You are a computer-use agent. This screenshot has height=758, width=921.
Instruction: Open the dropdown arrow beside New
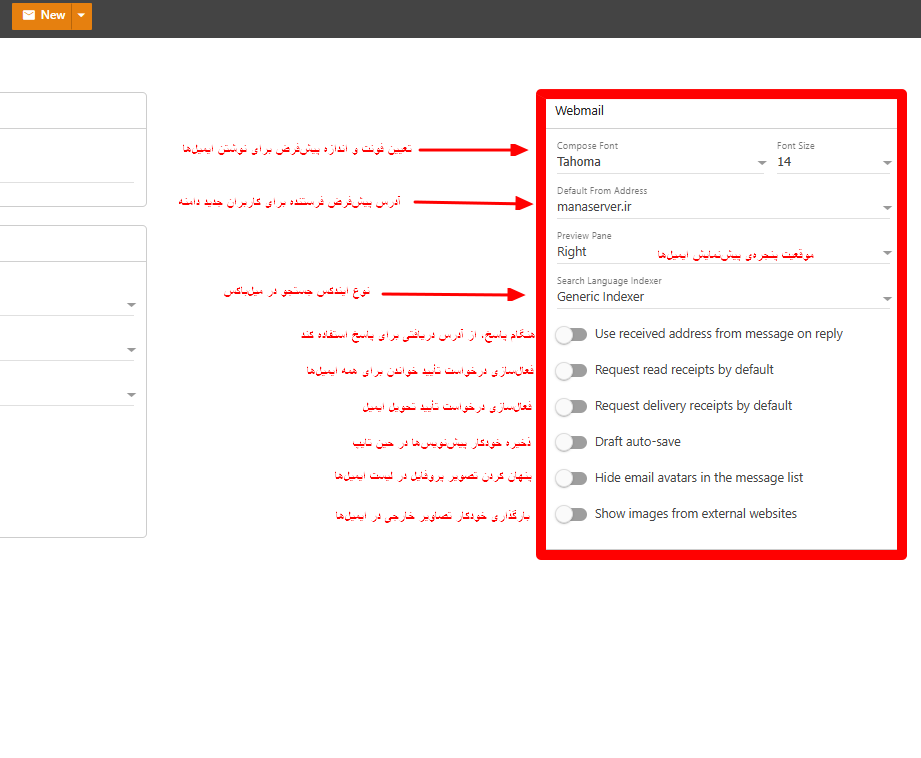click(x=82, y=15)
